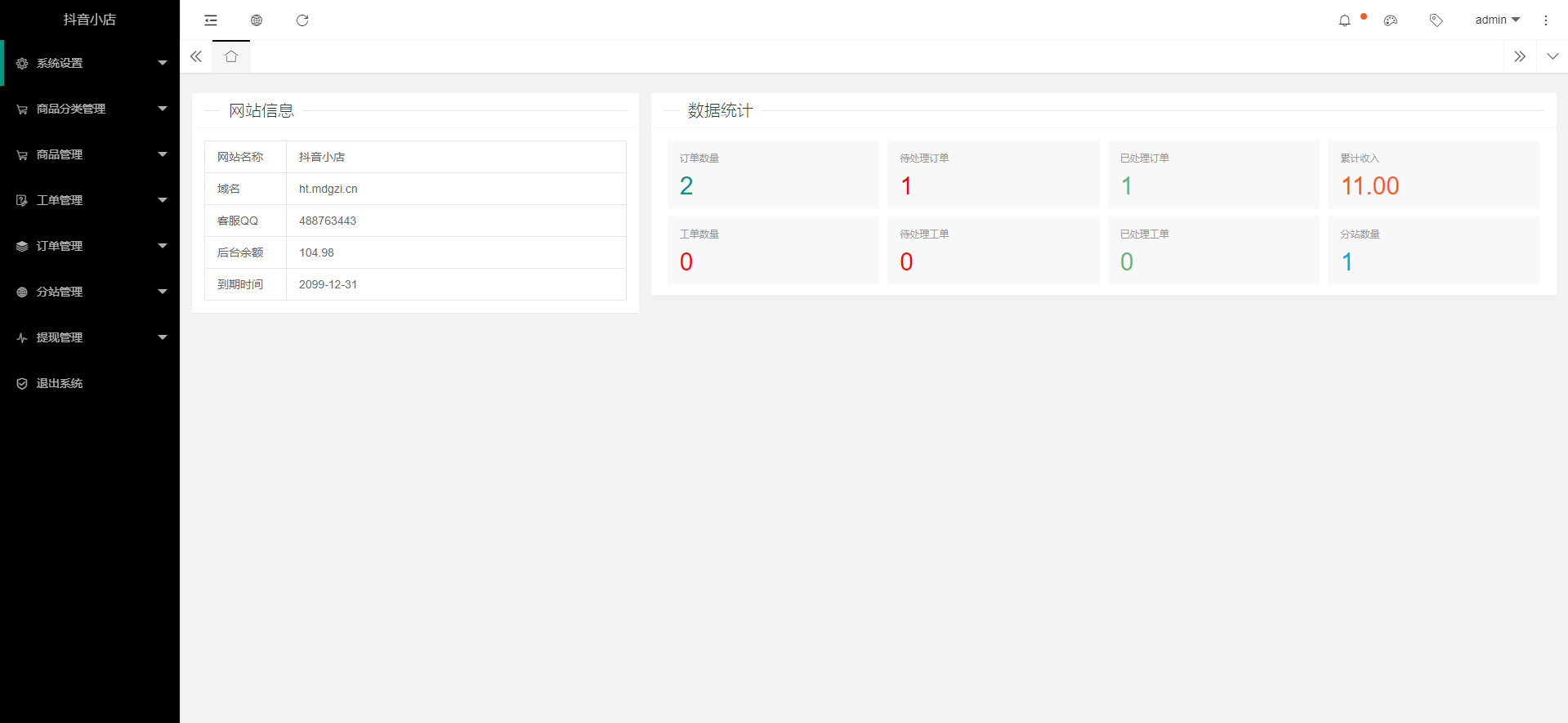Screen dimensions: 1568x723
Task: Click 退出系统 to log out
Action: (60, 383)
